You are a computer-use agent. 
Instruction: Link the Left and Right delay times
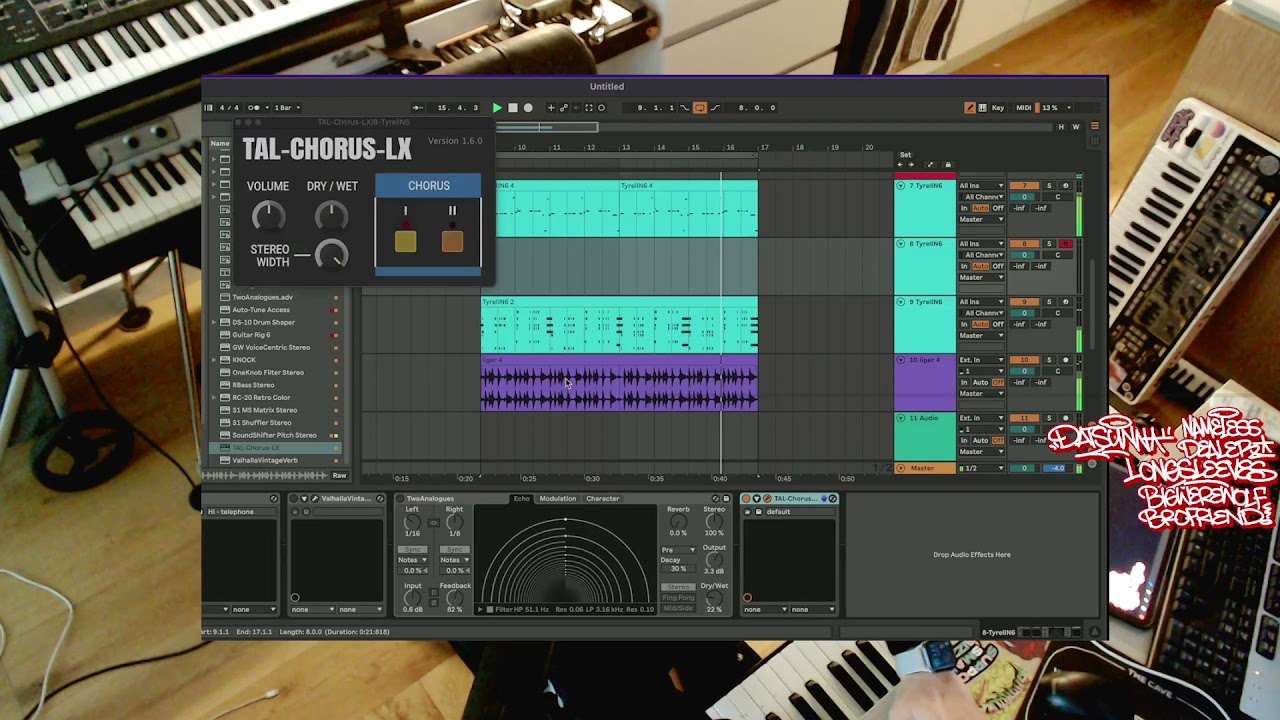pyautogui.click(x=433, y=522)
